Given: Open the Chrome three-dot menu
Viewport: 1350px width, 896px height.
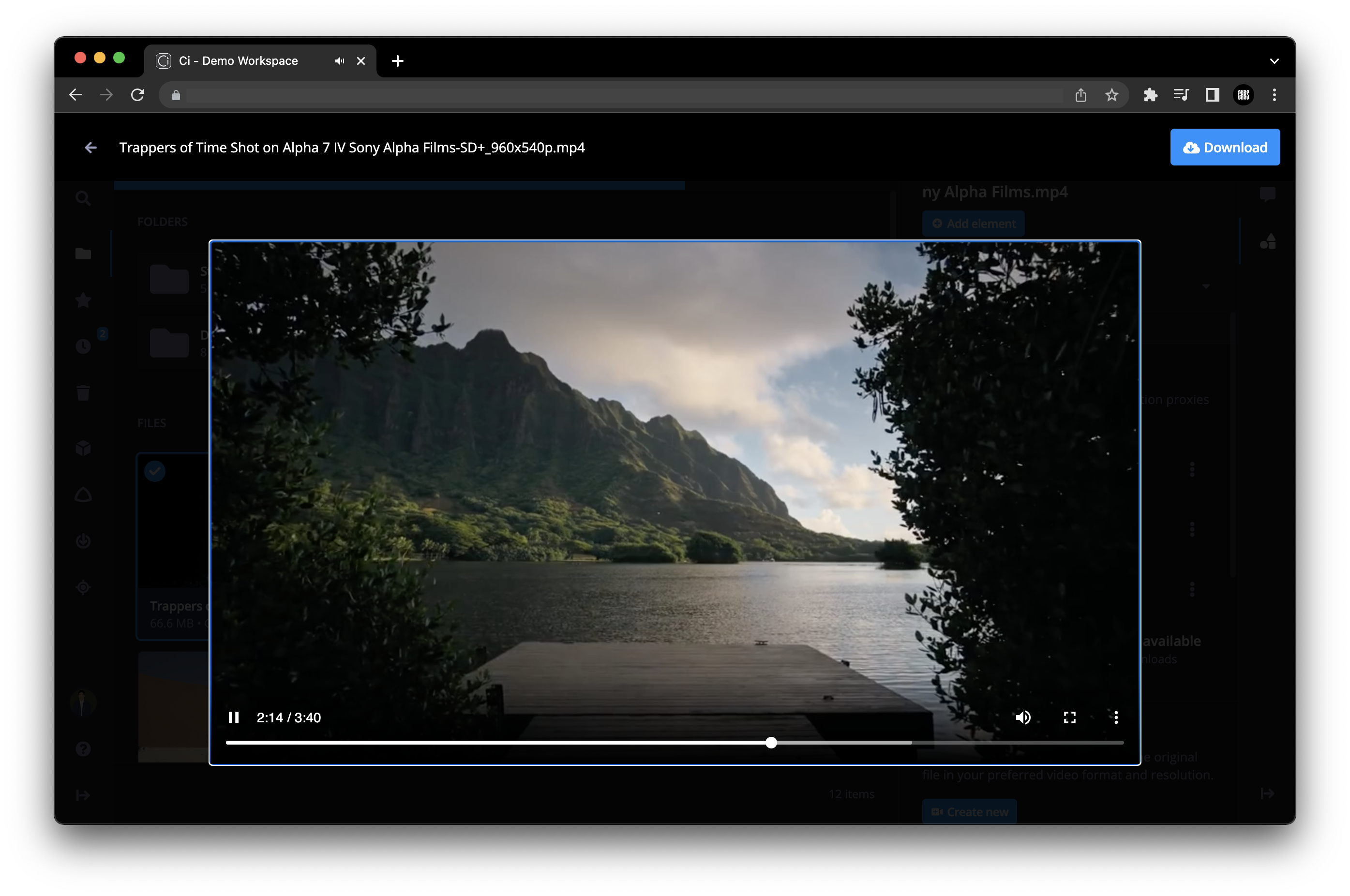Looking at the screenshot, I should pos(1274,95).
